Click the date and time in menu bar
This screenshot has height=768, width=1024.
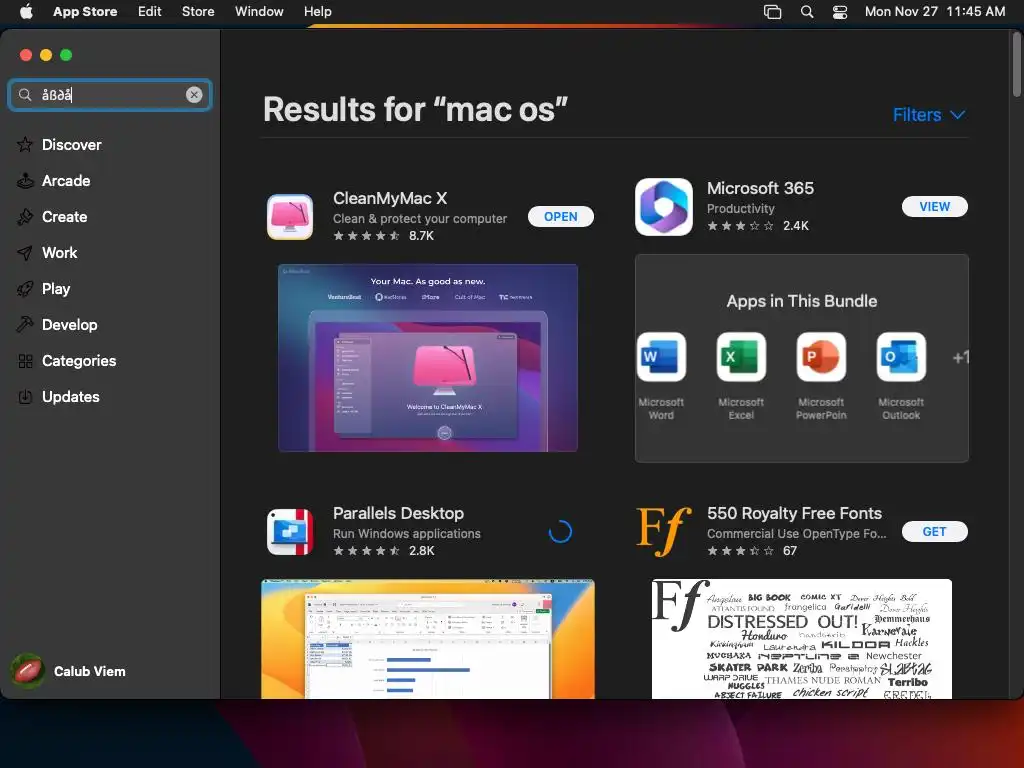pyautogui.click(x=935, y=12)
